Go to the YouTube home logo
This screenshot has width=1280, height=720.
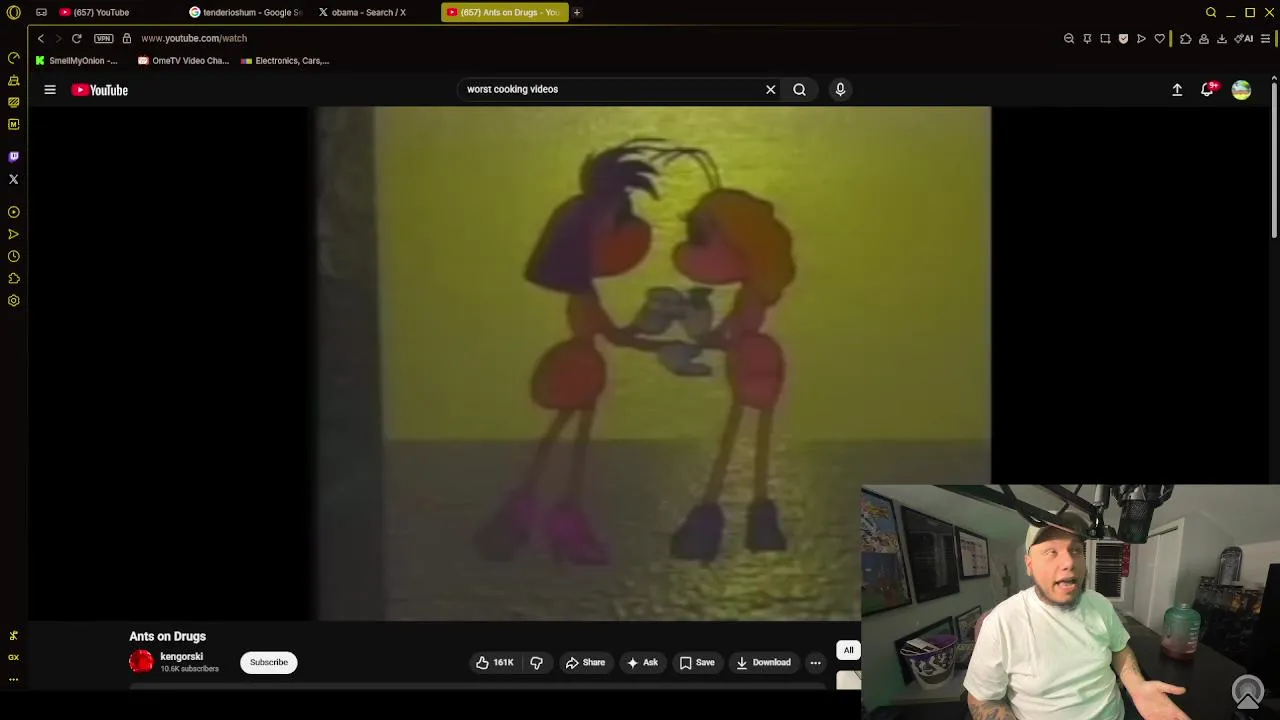(x=100, y=90)
